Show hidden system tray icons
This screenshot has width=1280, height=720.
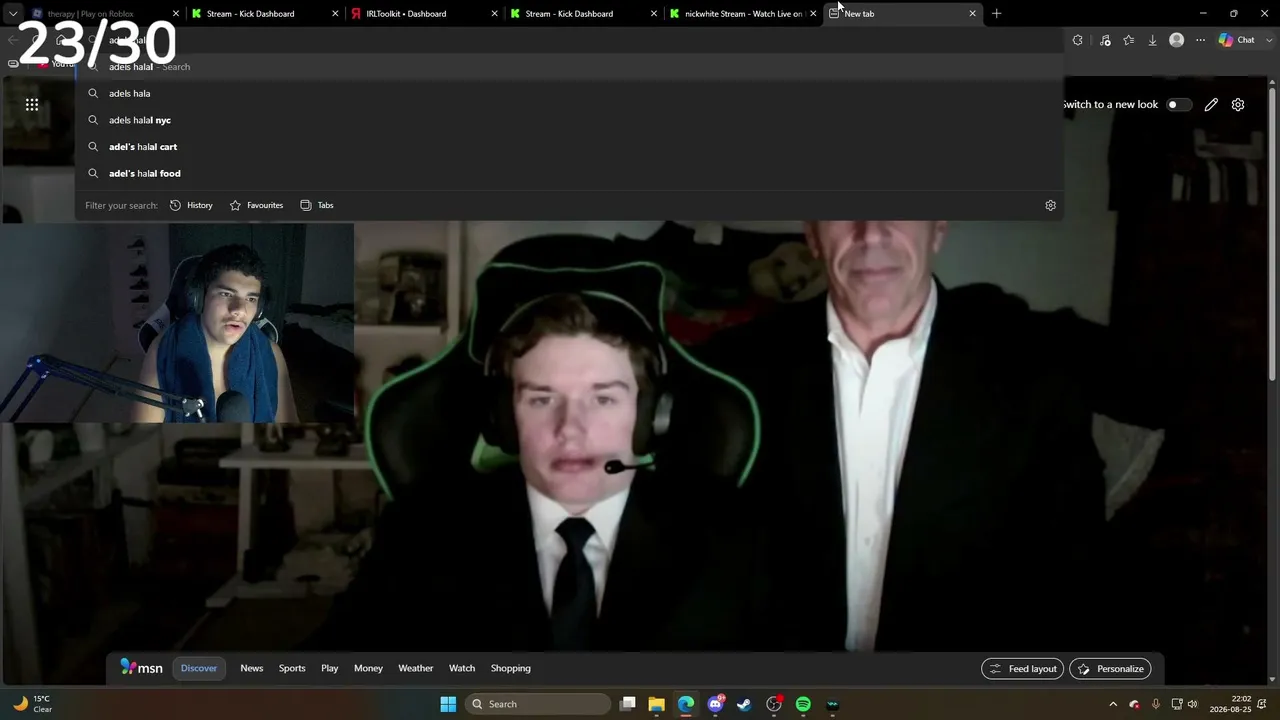pyautogui.click(x=1113, y=704)
